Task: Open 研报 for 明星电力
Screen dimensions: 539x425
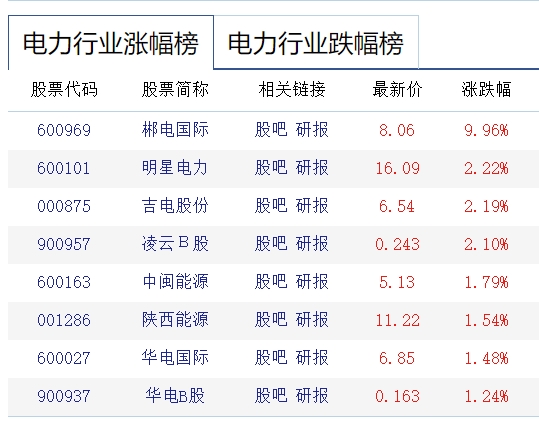Action: 312,168
